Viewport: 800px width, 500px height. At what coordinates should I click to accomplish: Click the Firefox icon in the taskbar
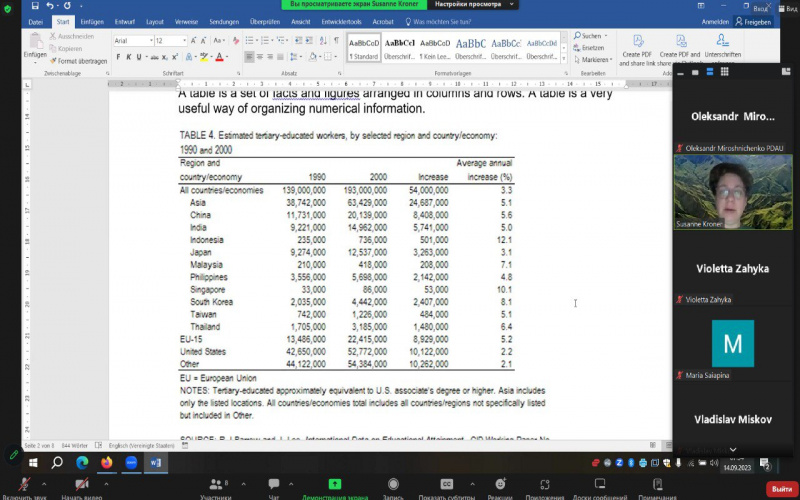107,462
